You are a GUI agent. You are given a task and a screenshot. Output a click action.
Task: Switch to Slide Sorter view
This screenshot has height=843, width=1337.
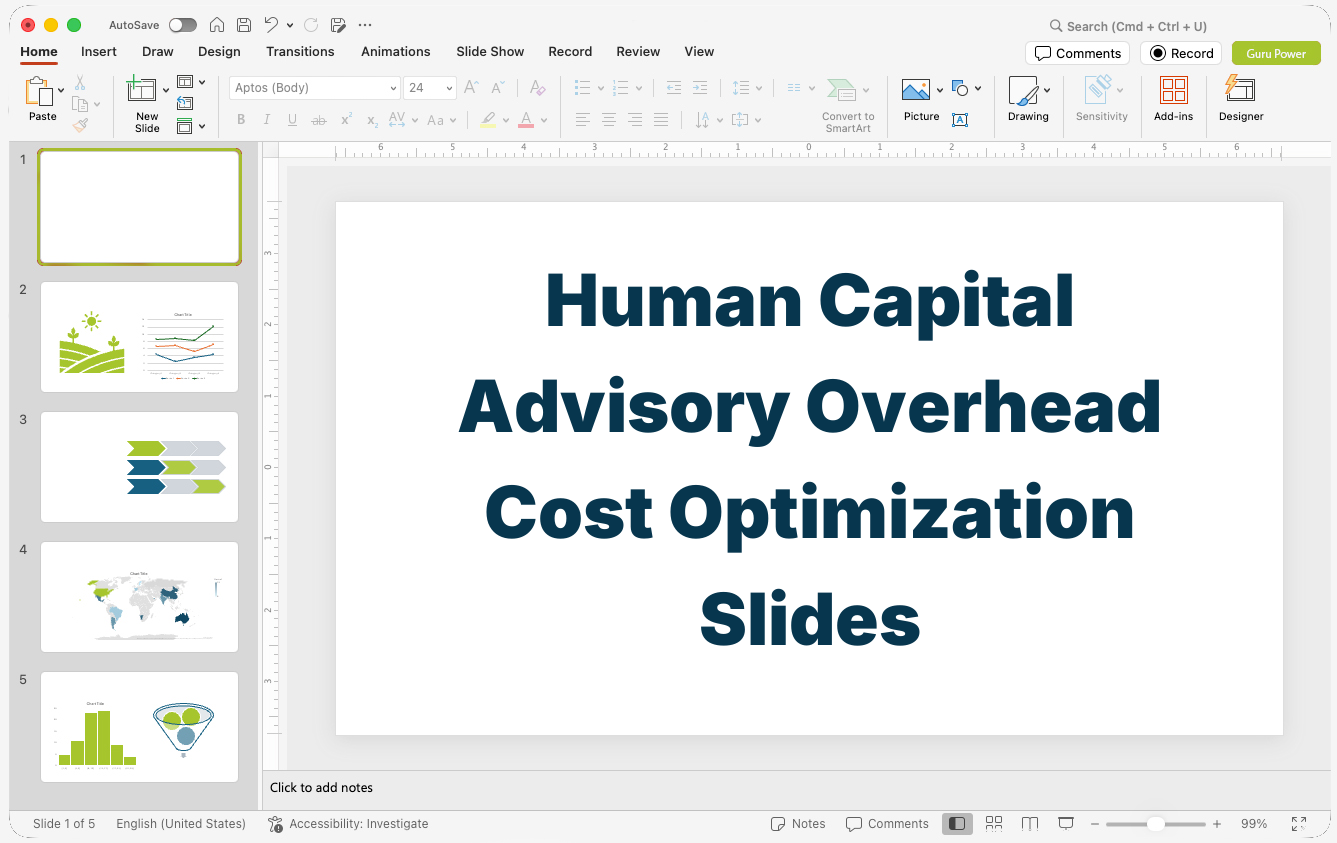click(x=994, y=824)
